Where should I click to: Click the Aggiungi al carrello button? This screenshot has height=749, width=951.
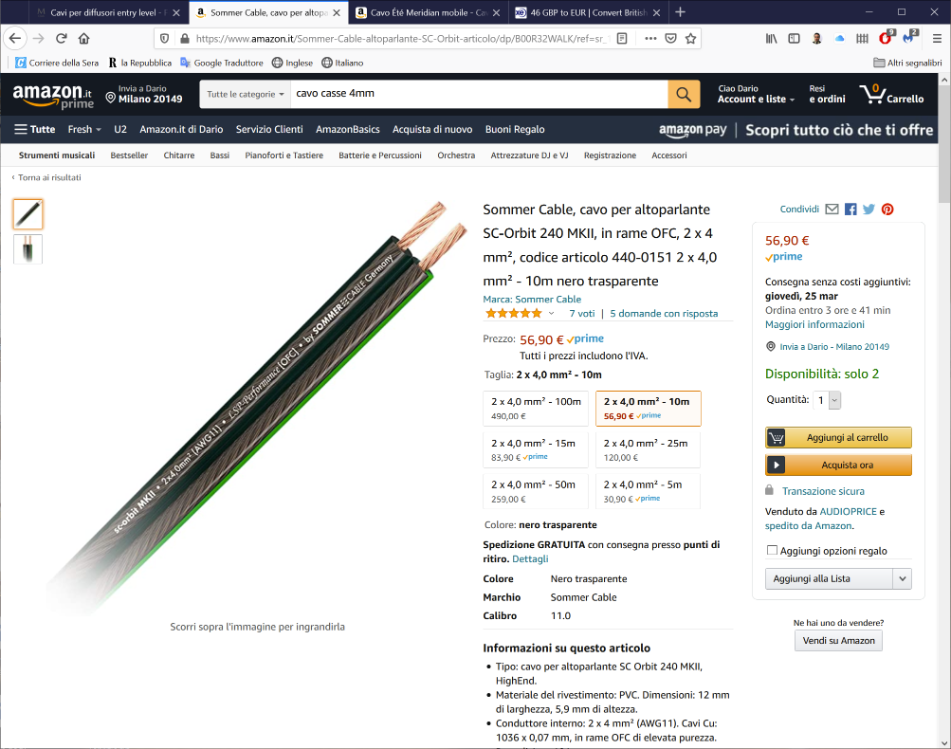point(838,437)
